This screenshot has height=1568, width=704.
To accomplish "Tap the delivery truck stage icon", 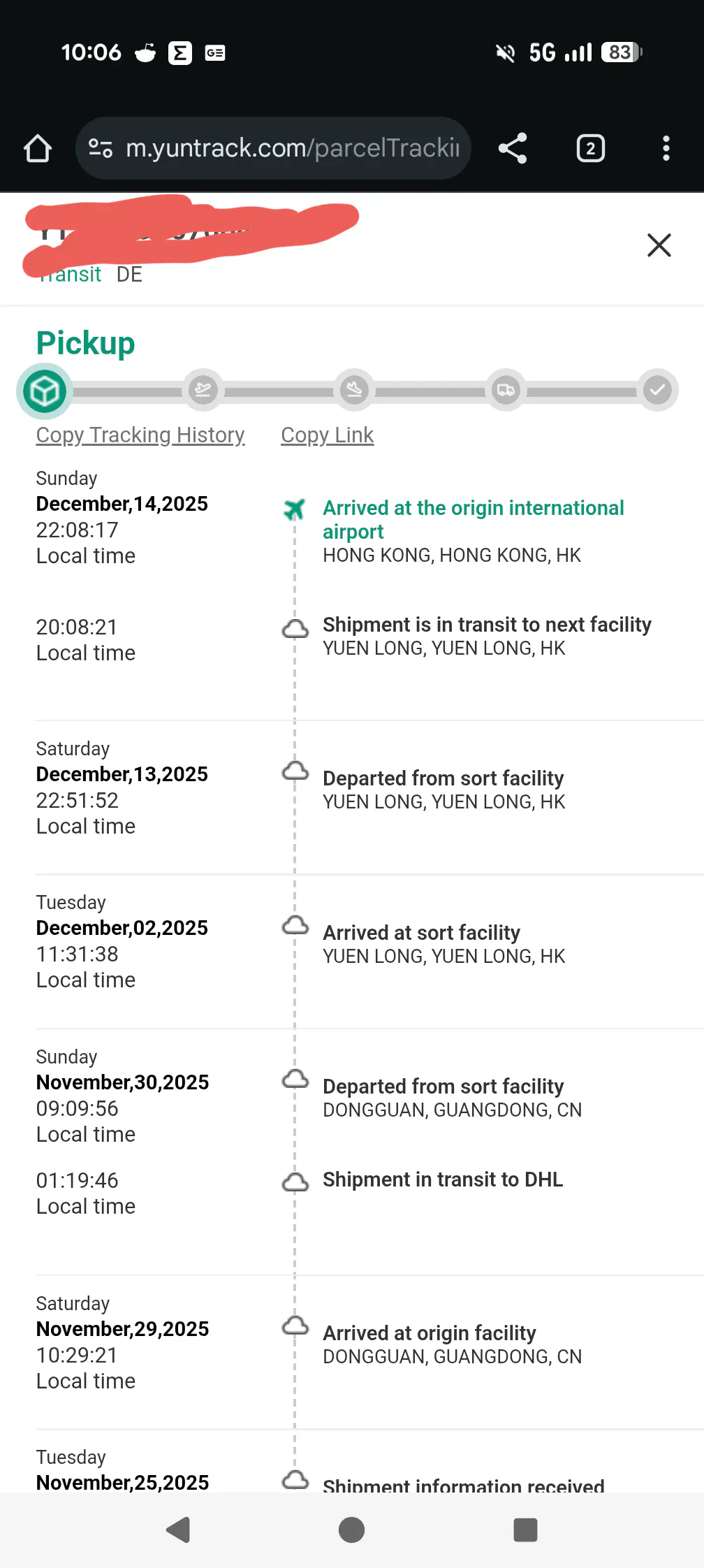I will [506, 390].
